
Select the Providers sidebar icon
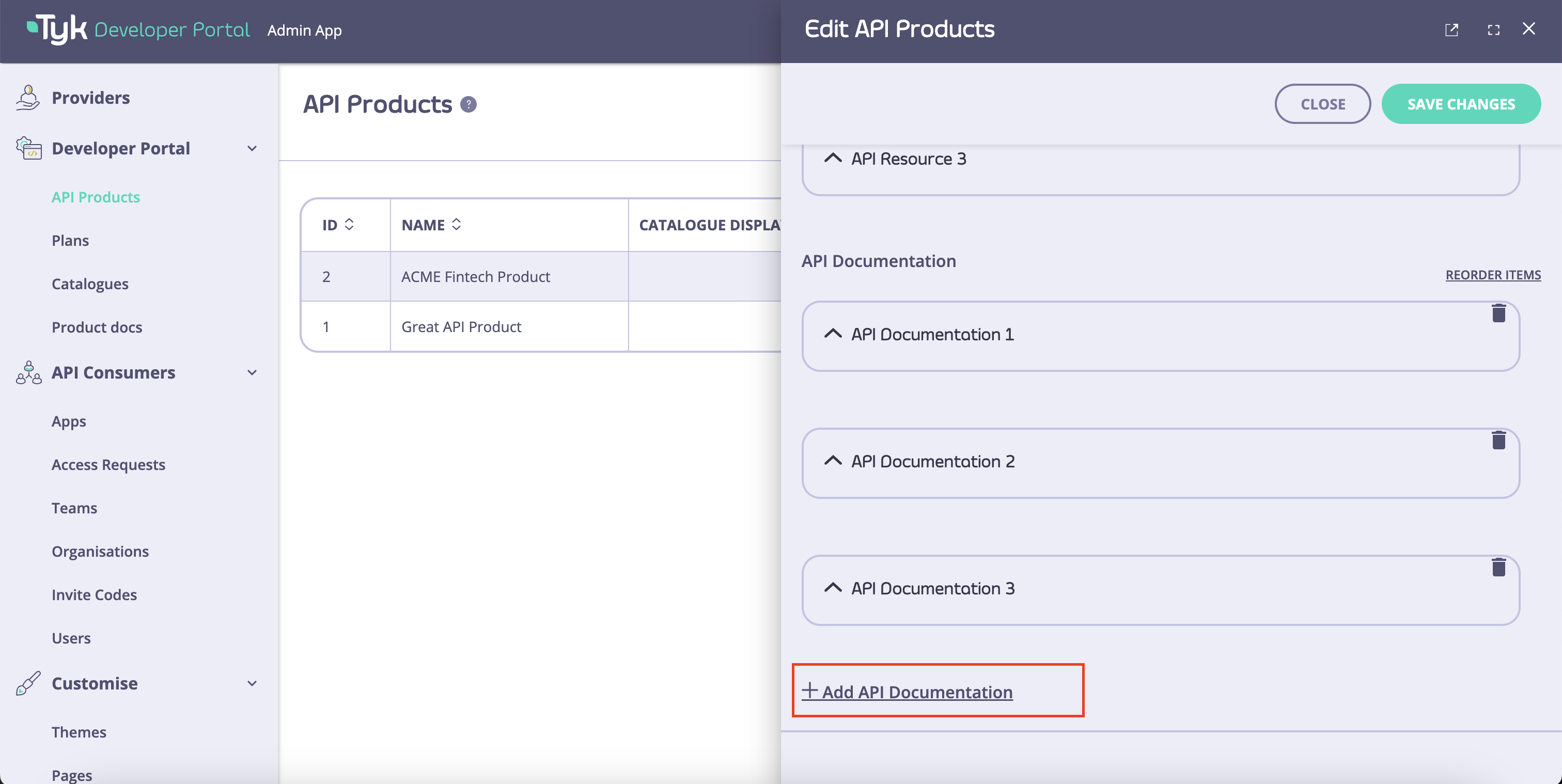tap(28, 97)
